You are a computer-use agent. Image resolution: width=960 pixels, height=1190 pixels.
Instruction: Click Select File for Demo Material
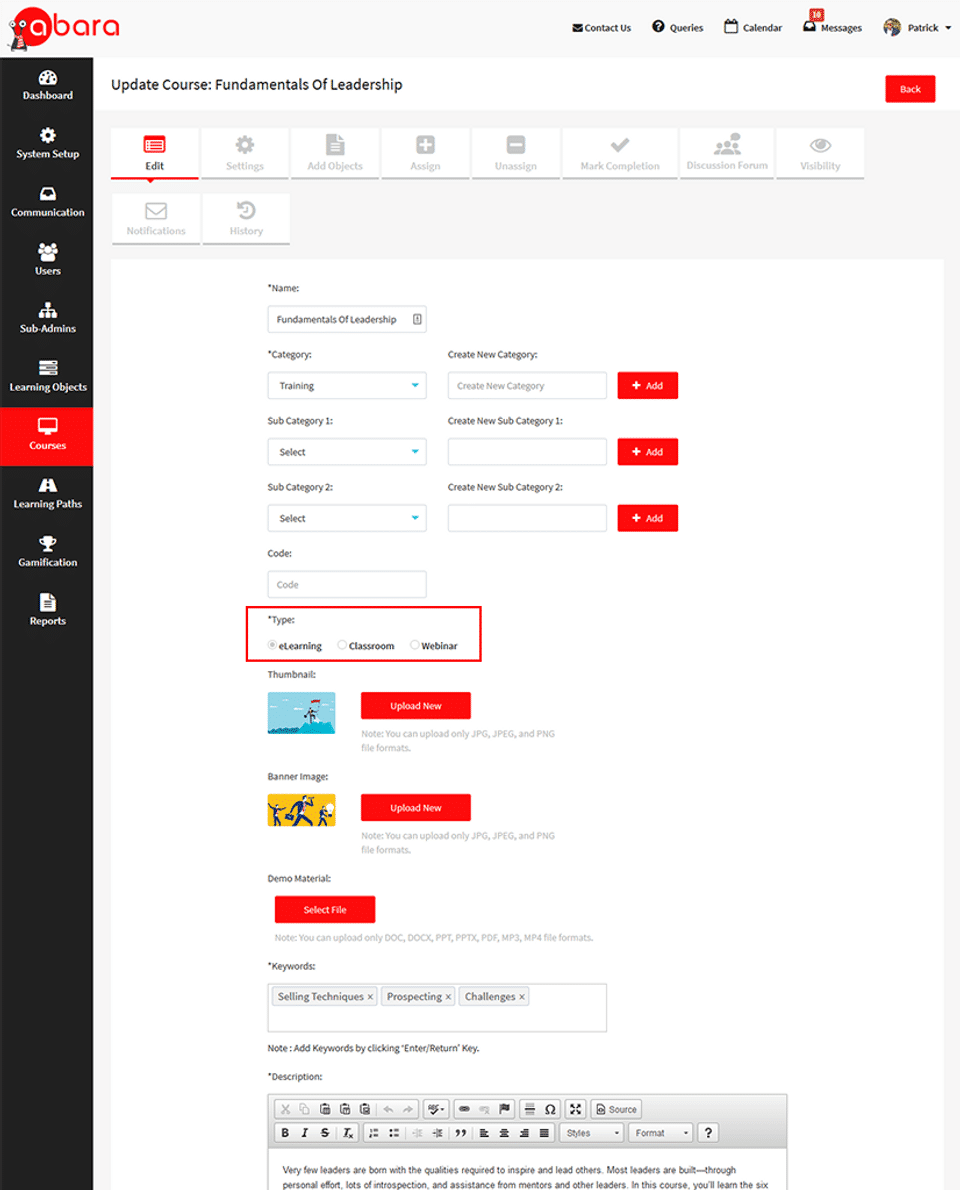pos(325,909)
